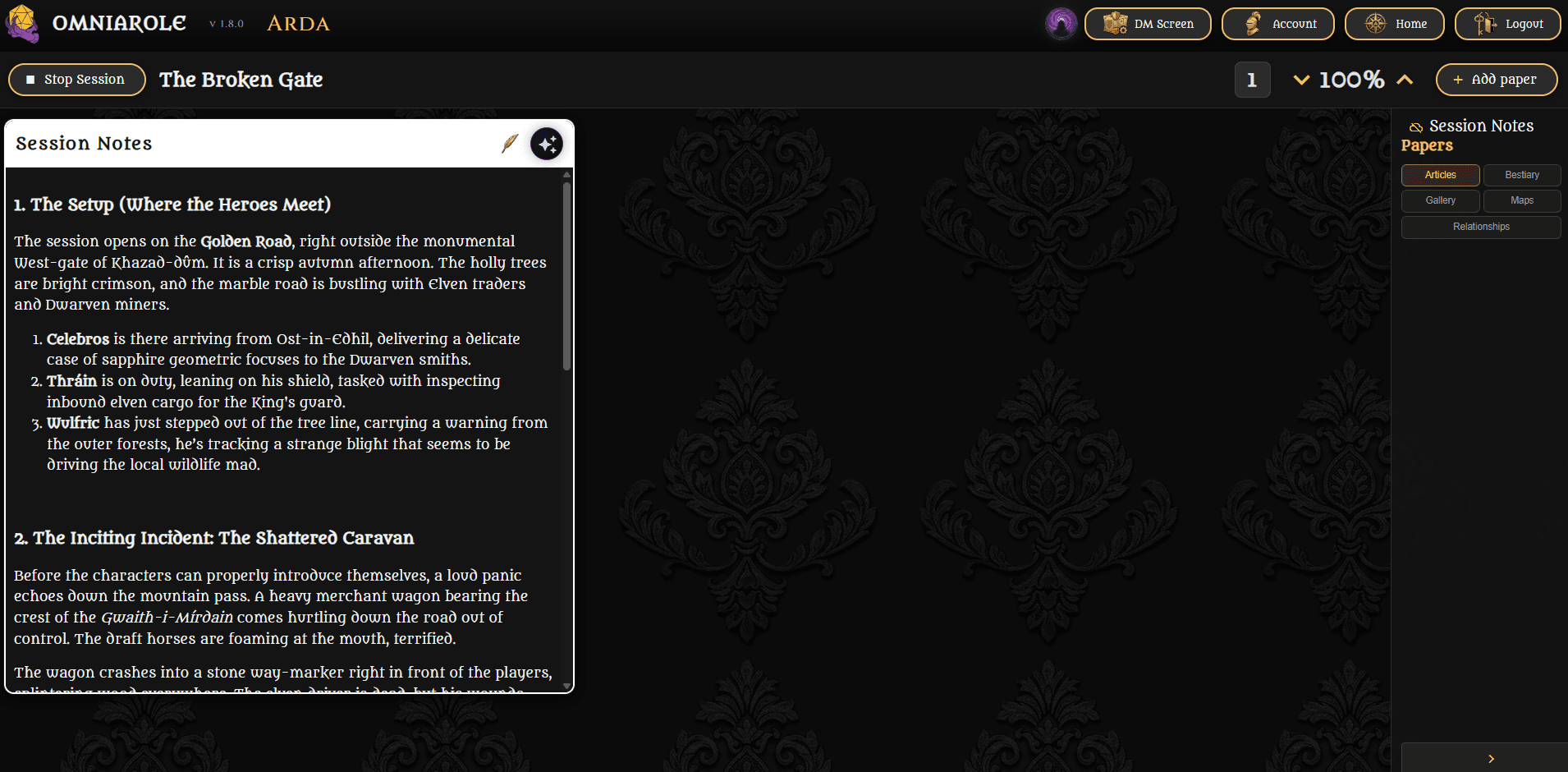Click scrollbar down arrow in Session Notes
The width and height of the screenshot is (1568, 772).
pyautogui.click(x=566, y=686)
